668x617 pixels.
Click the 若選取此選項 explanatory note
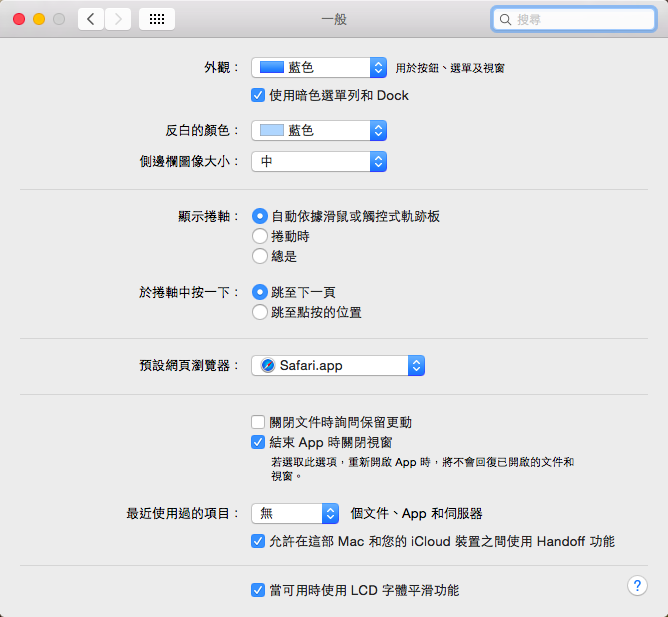coord(423,469)
